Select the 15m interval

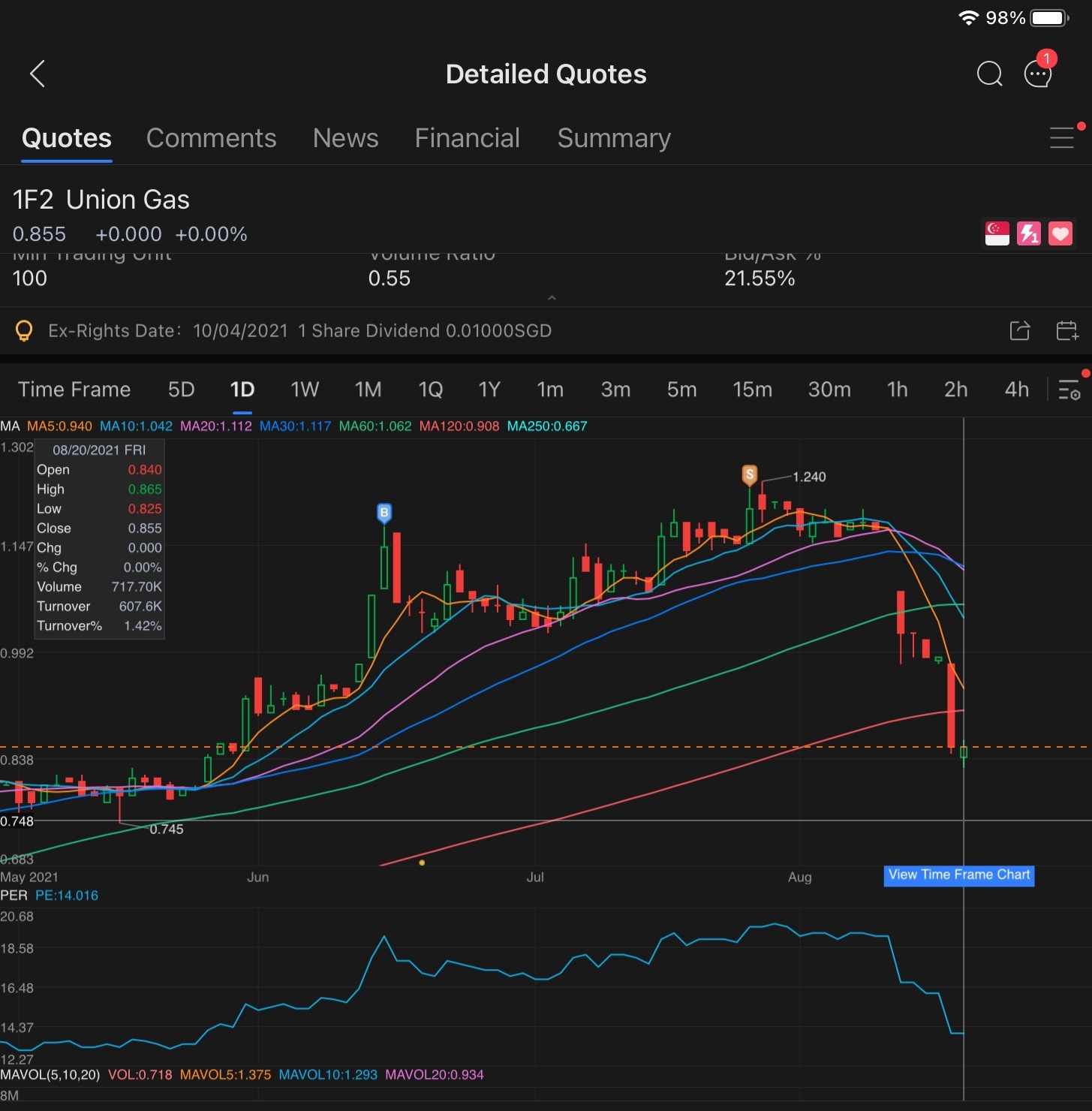pos(753,390)
